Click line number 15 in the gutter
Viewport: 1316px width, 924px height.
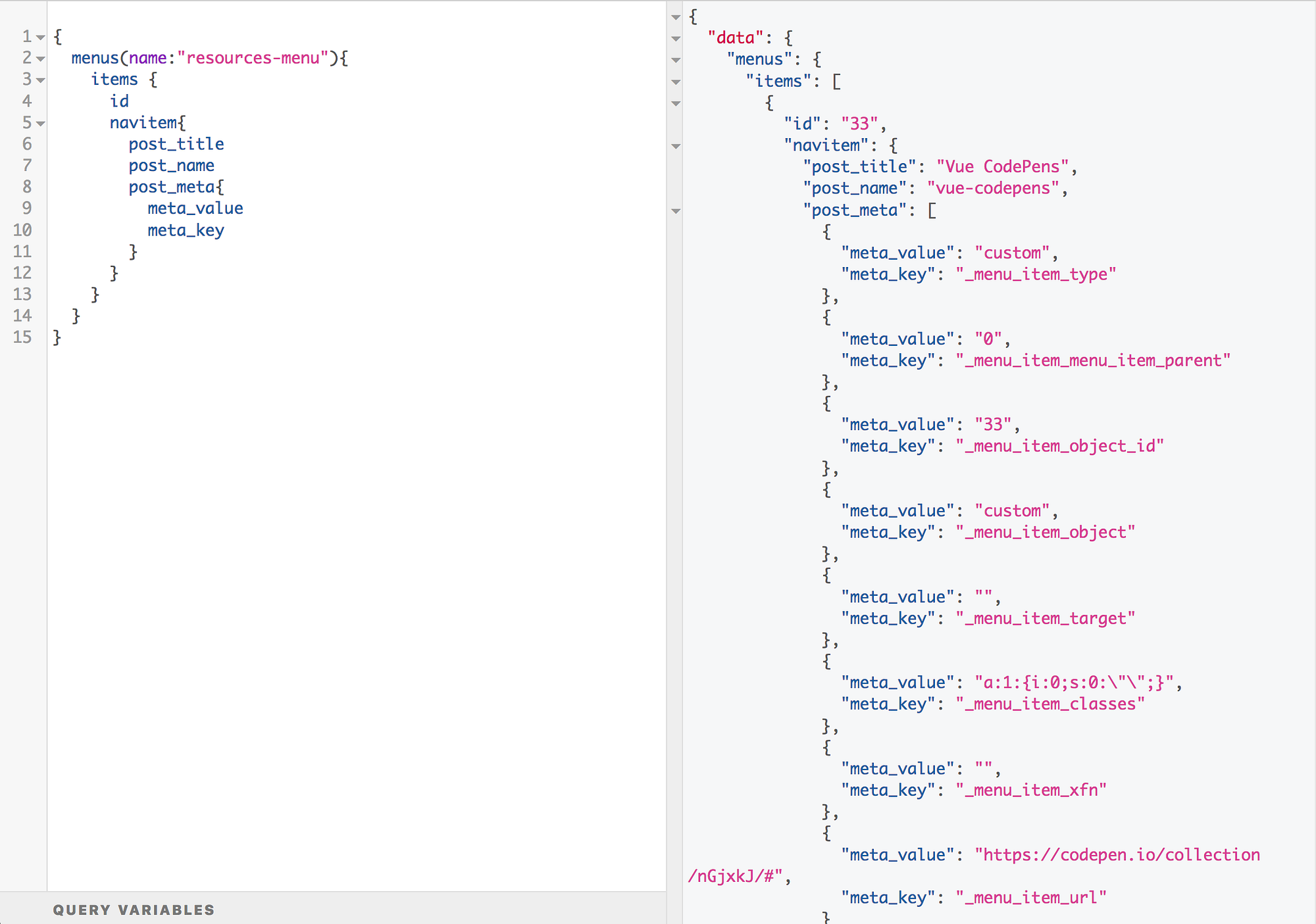22,337
